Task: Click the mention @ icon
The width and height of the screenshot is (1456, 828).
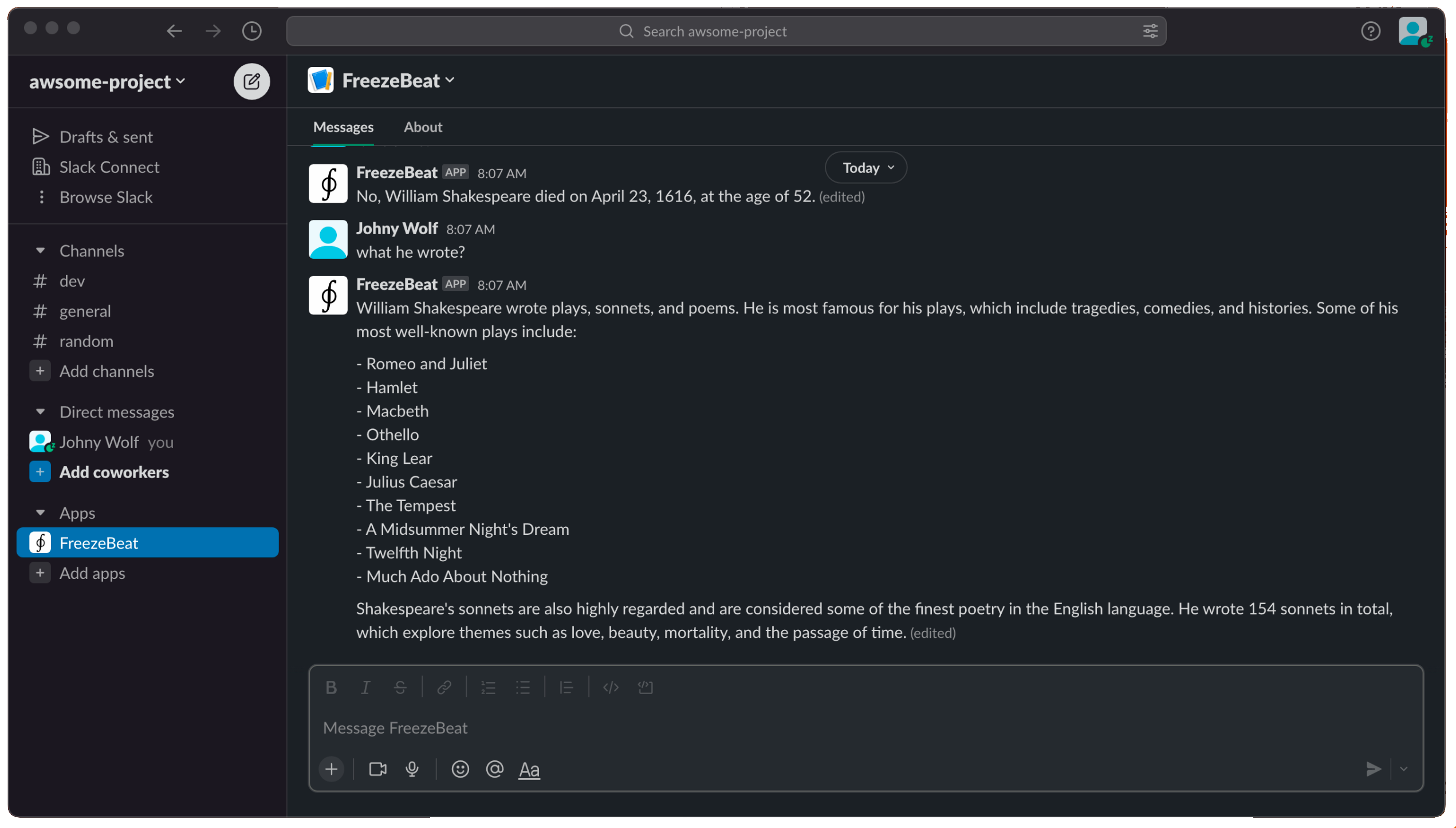Action: pyautogui.click(x=494, y=768)
